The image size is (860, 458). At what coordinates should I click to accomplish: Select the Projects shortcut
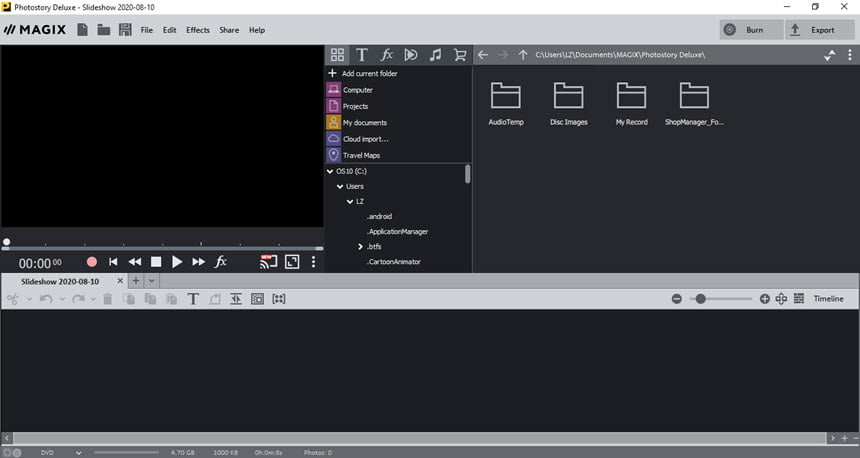click(x=348, y=106)
